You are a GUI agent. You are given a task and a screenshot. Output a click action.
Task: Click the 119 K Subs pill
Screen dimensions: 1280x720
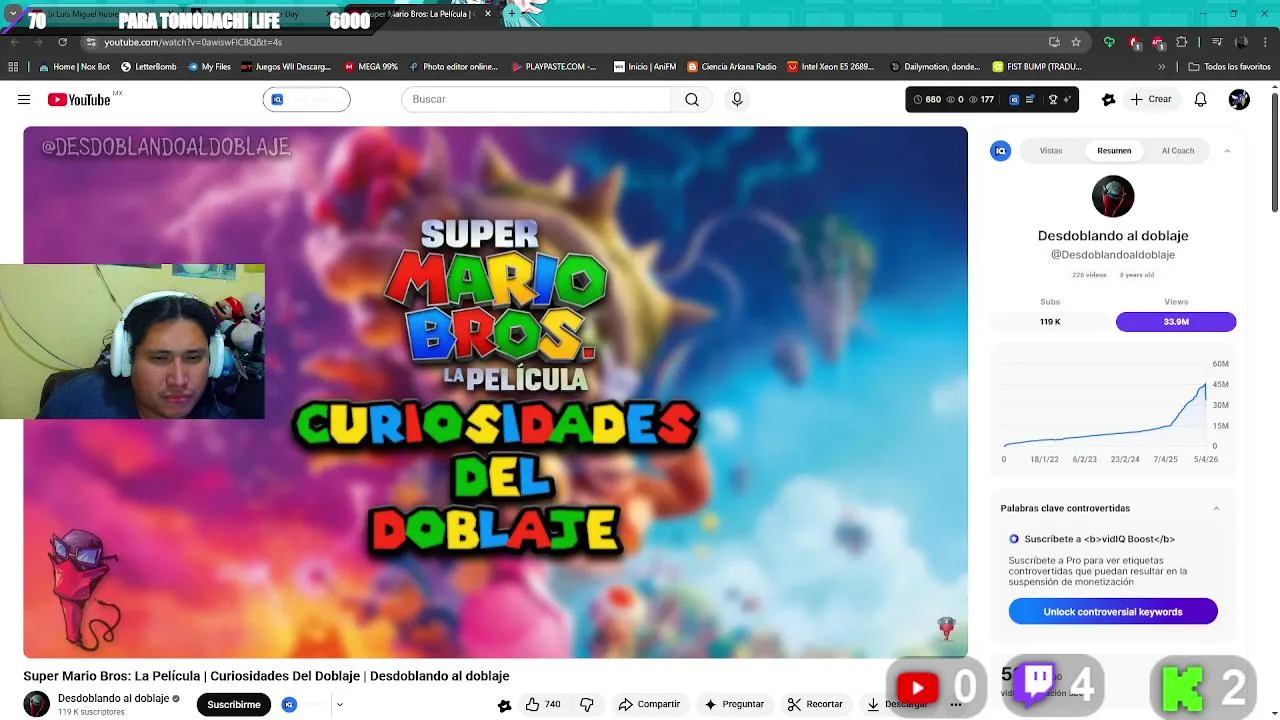tap(1050, 322)
